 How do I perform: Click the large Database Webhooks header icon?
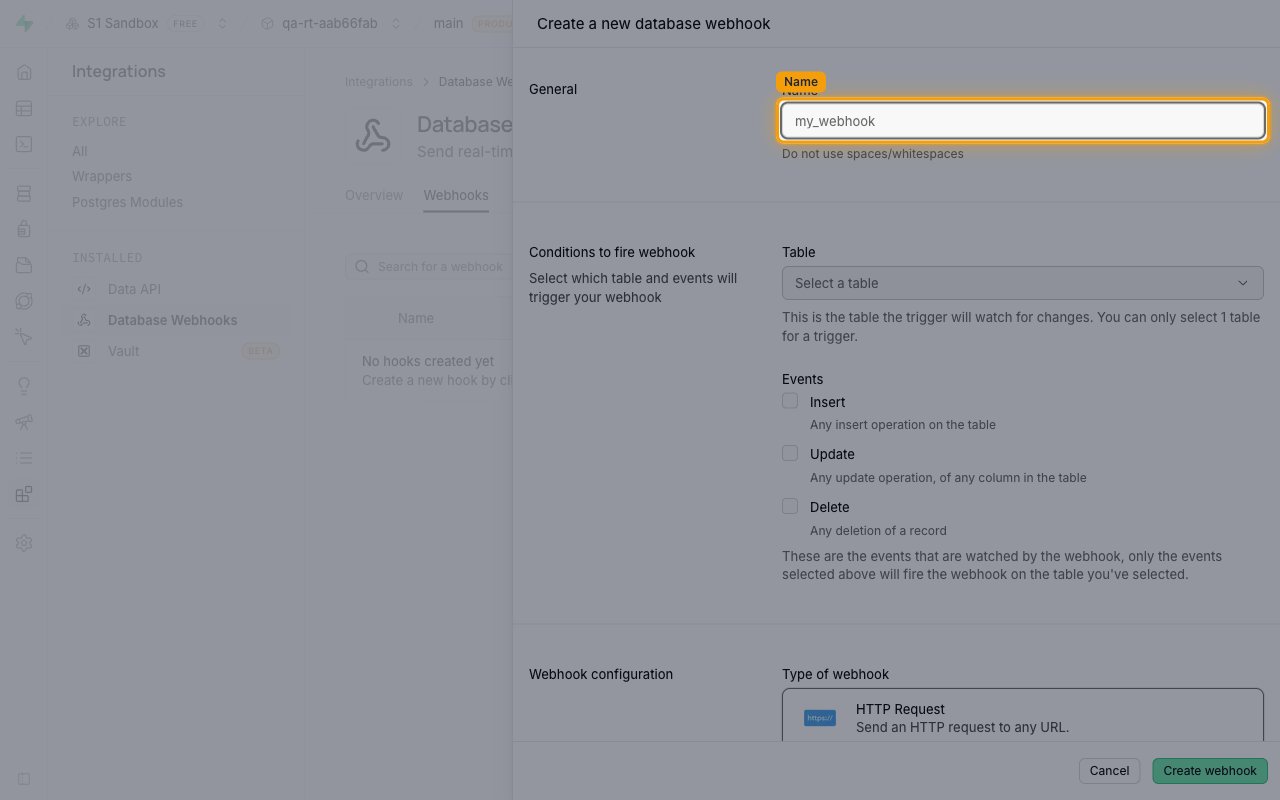pos(373,136)
